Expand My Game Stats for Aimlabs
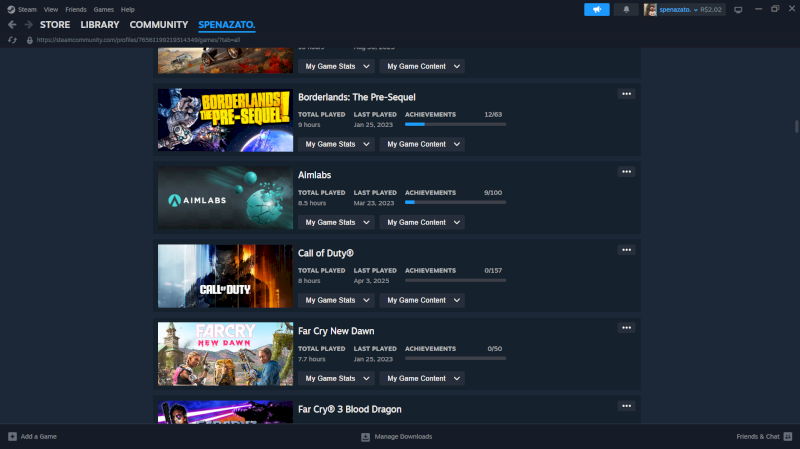This screenshot has width=800, height=449. click(x=336, y=222)
